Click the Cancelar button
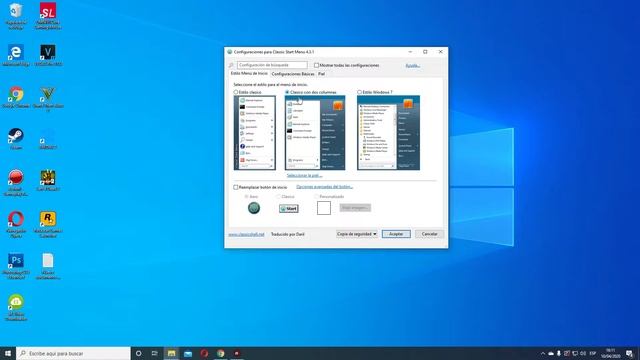This screenshot has height=360, width=640. pos(429,234)
